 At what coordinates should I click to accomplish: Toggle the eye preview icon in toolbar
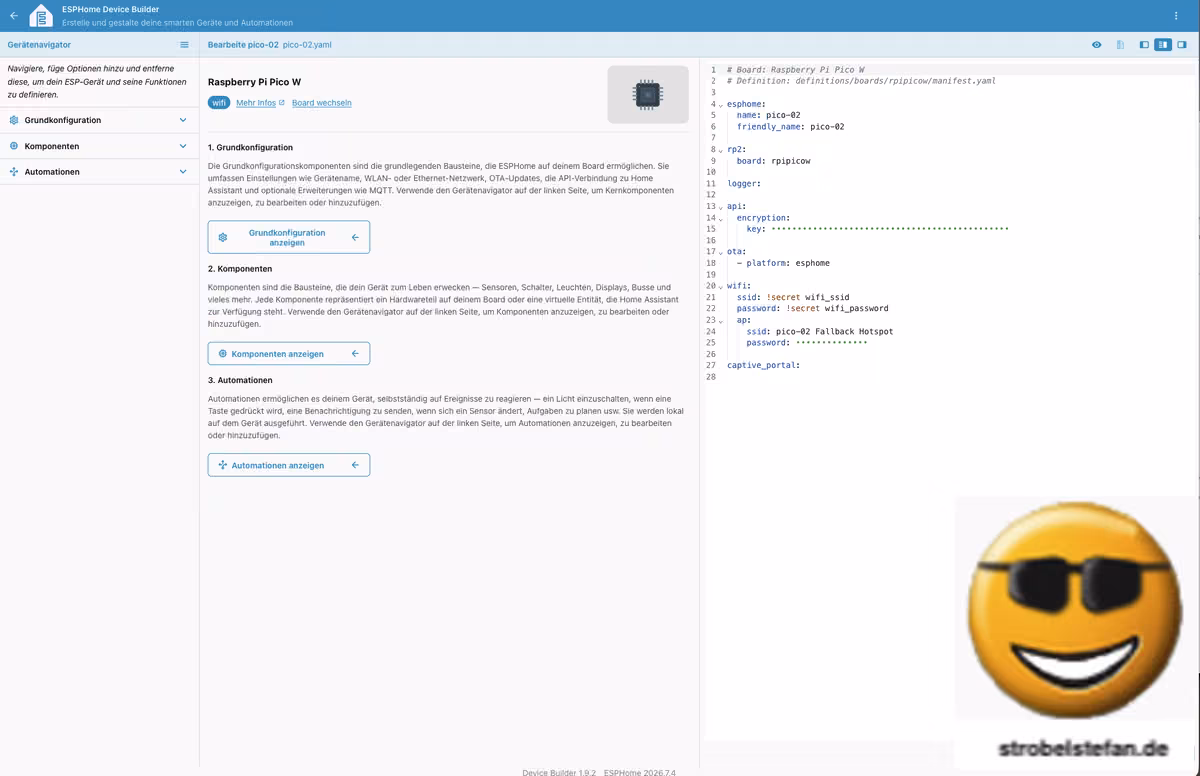(1097, 45)
